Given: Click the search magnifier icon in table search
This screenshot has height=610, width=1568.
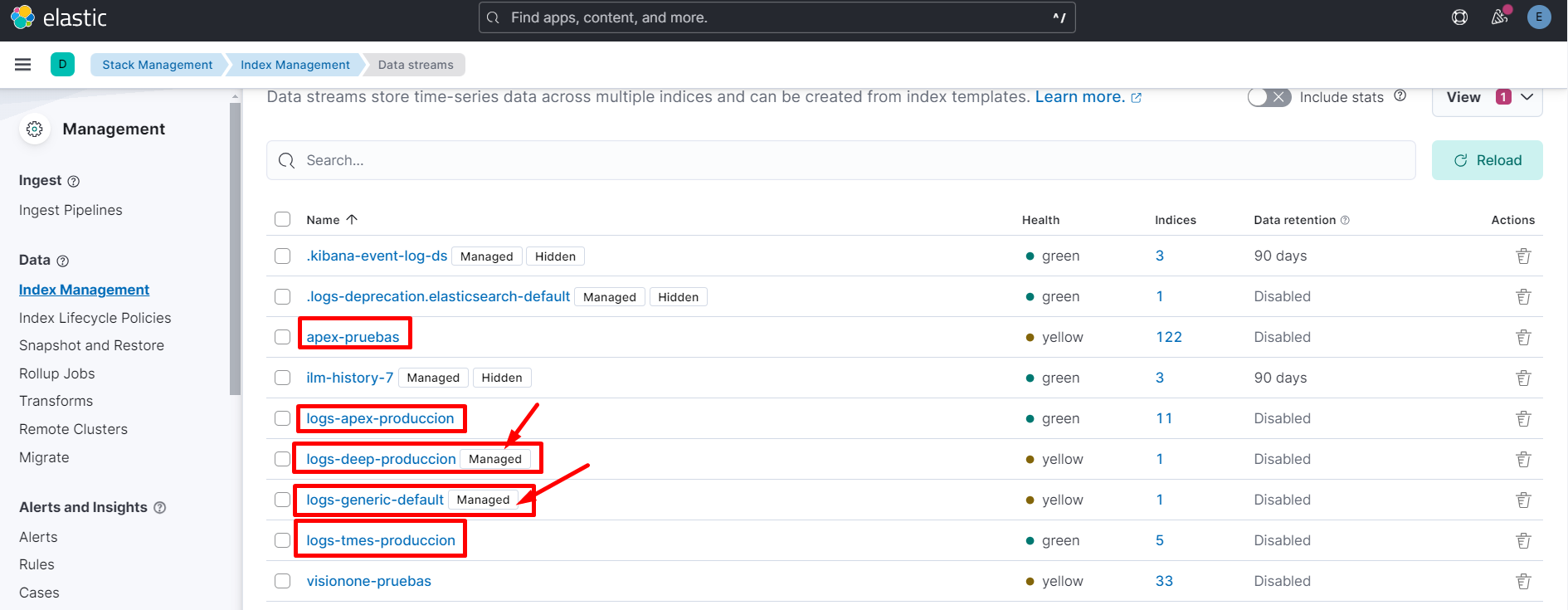Looking at the screenshot, I should (x=286, y=160).
